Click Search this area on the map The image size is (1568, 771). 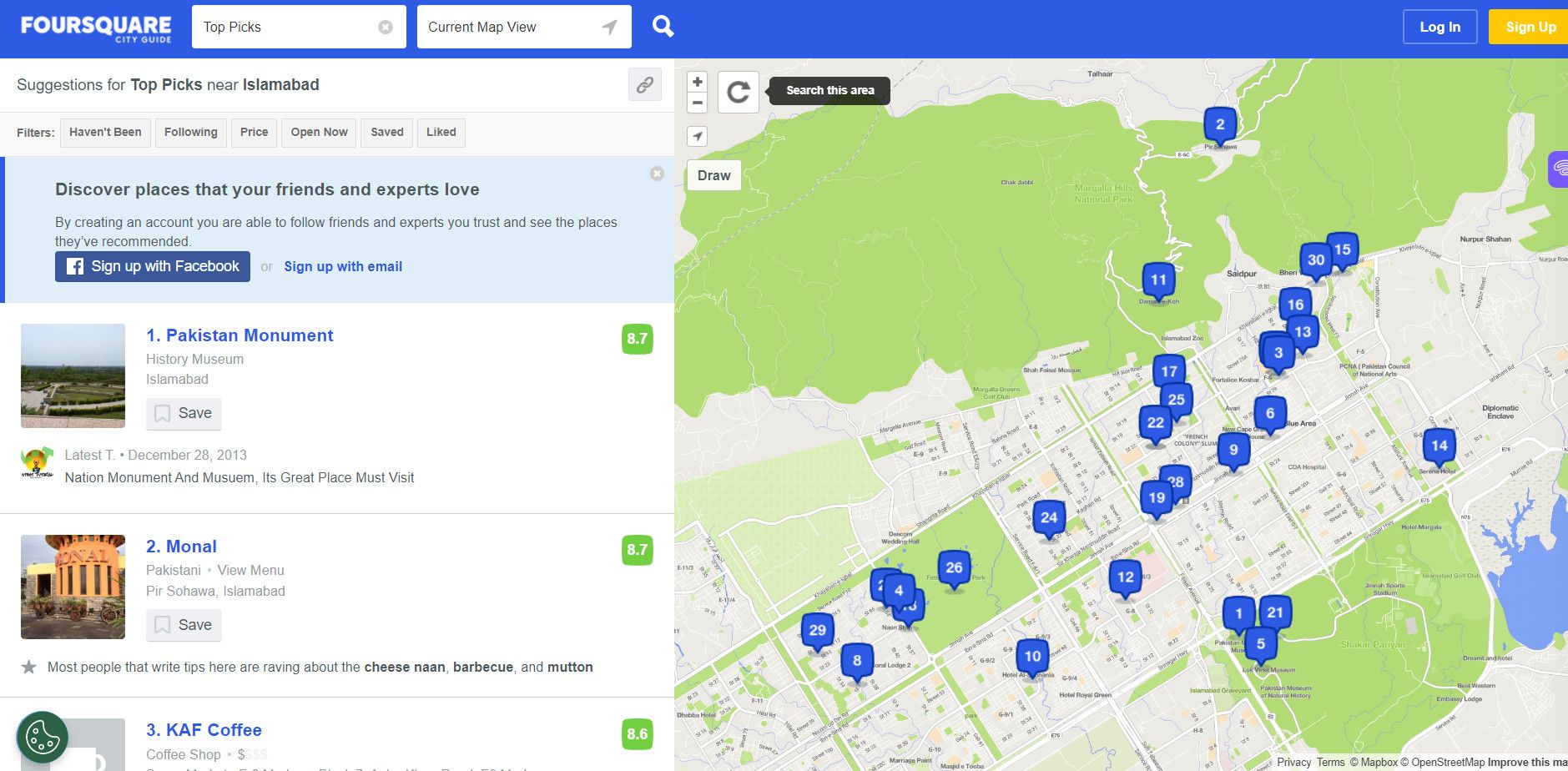coord(829,90)
